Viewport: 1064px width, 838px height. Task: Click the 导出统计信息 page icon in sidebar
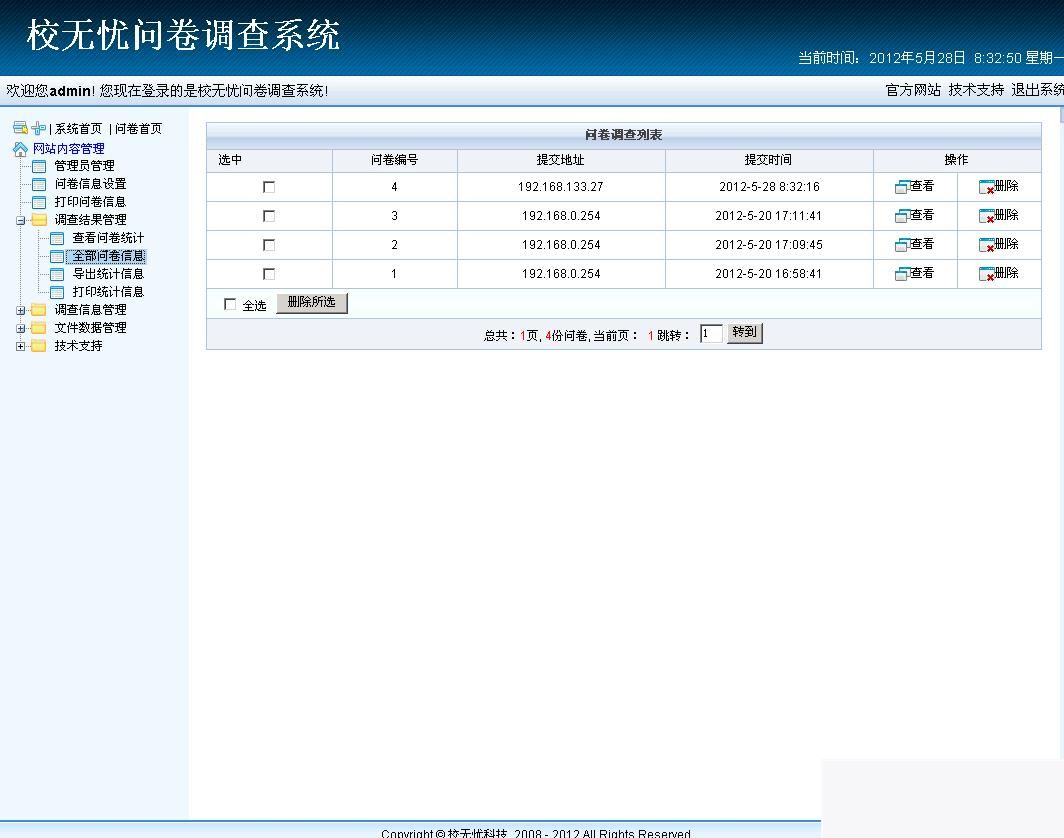[x=57, y=273]
